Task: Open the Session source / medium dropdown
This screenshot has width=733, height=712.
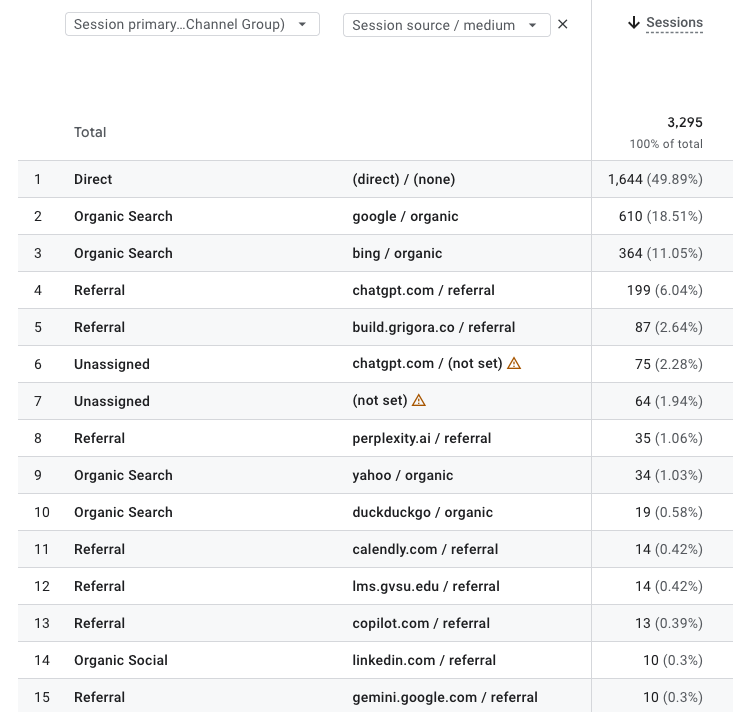Action: point(446,25)
